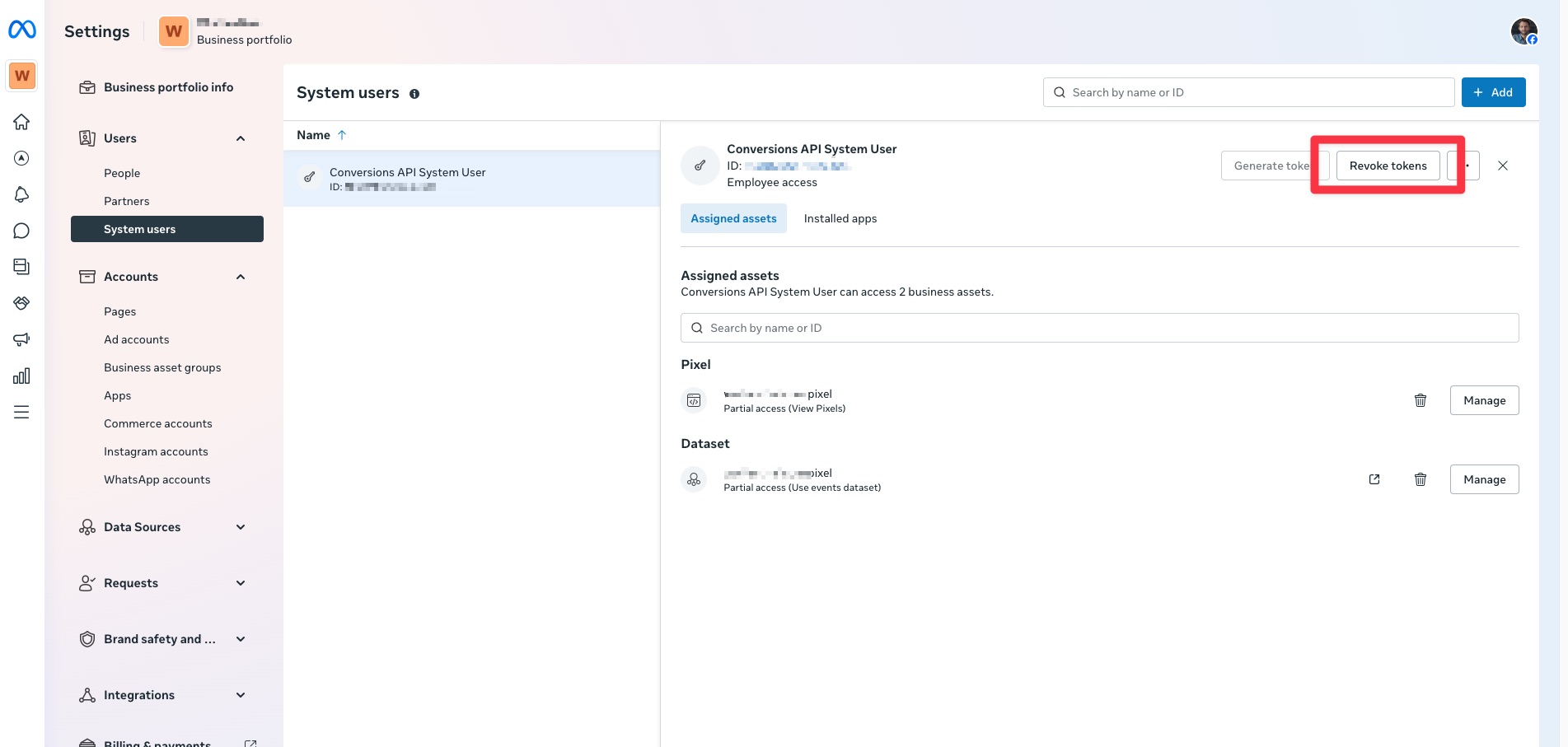The width and height of the screenshot is (1568, 747).
Task: Open the hamburger all tools menu
Action: tap(21, 412)
